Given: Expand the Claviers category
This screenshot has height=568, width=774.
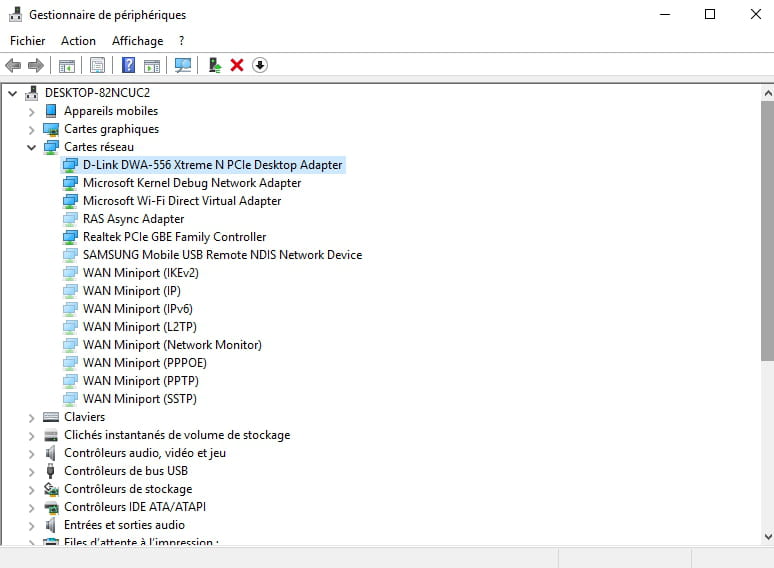Looking at the screenshot, I should point(32,418).
